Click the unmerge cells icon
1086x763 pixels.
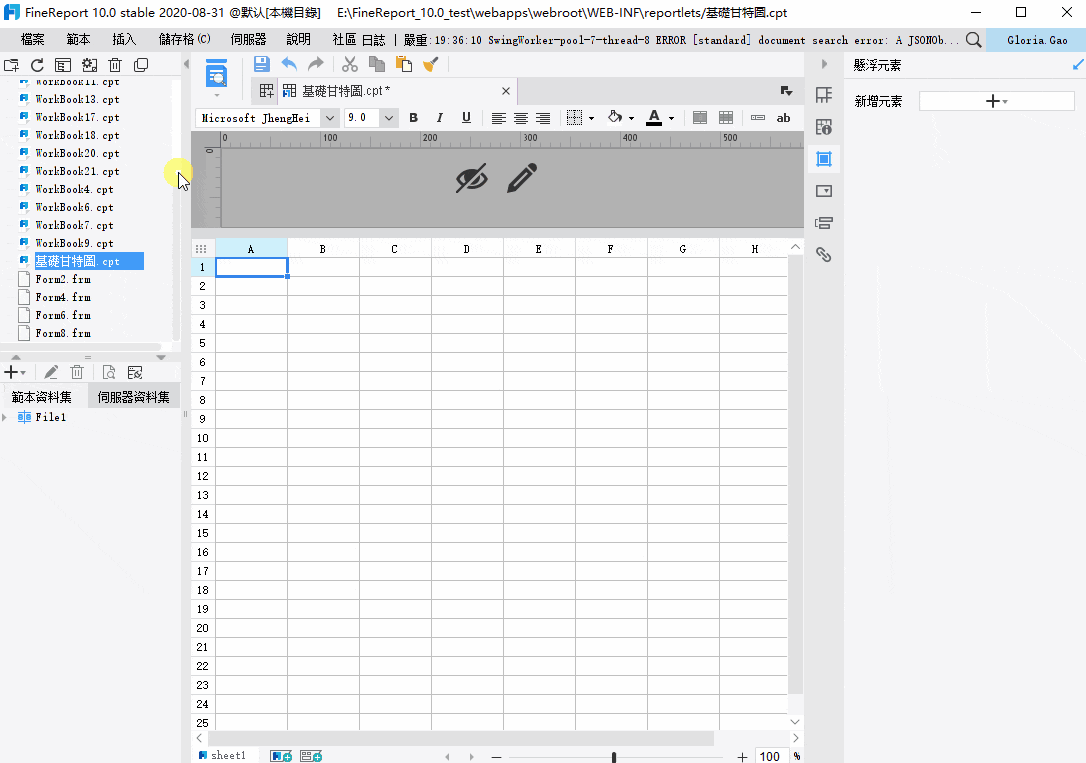point(726,118)
